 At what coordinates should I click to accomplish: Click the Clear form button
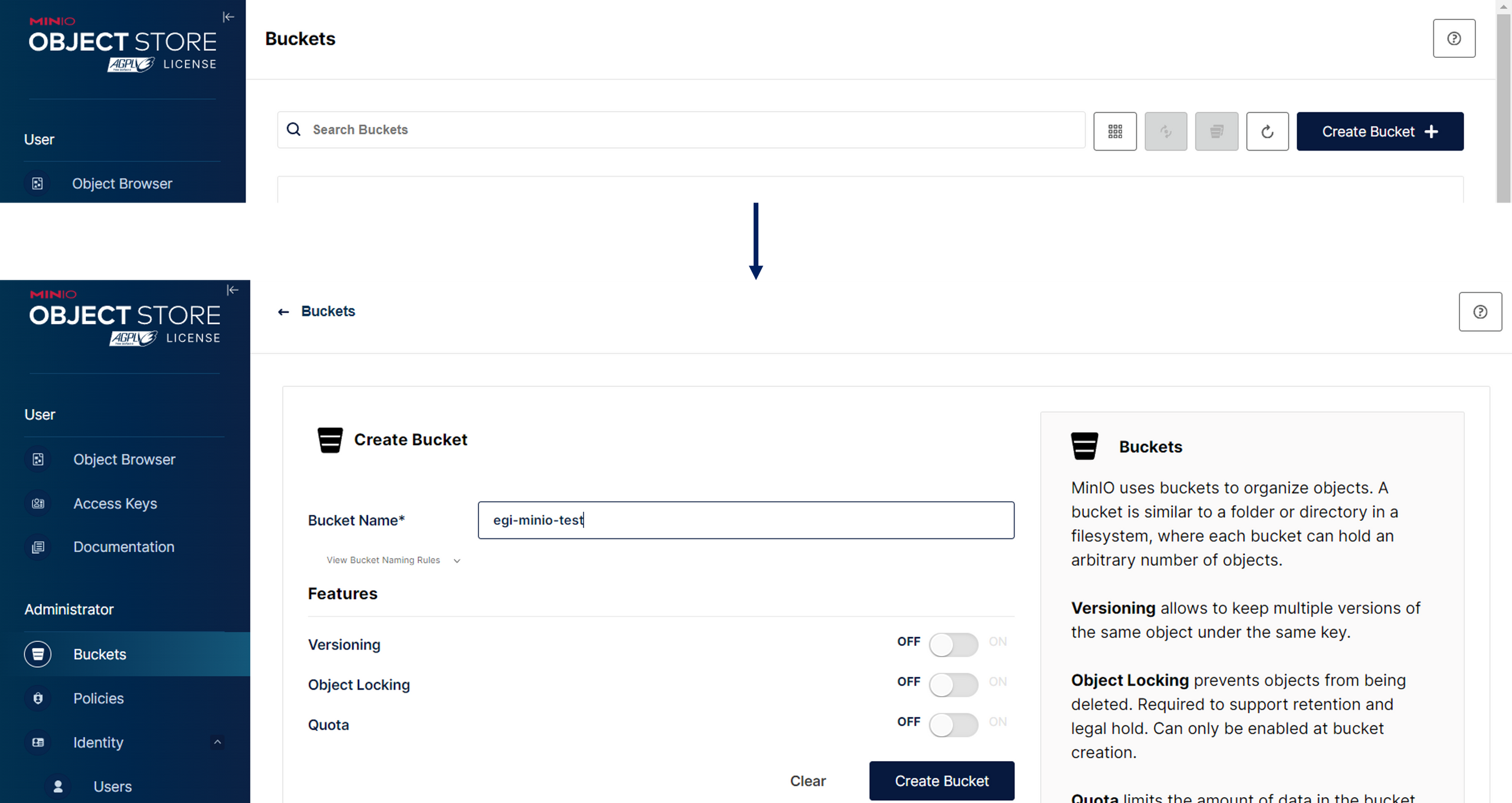click(x=808, y=781)
